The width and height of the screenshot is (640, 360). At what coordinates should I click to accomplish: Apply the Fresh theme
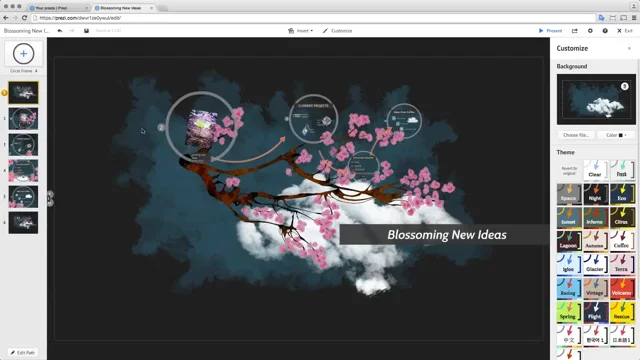click(x=622, y=171)
